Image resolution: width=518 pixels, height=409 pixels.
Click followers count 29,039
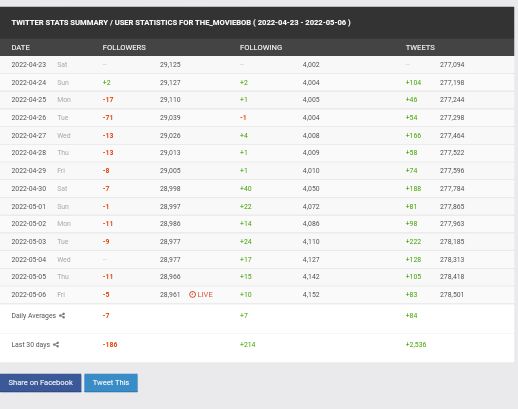(170, 118)
